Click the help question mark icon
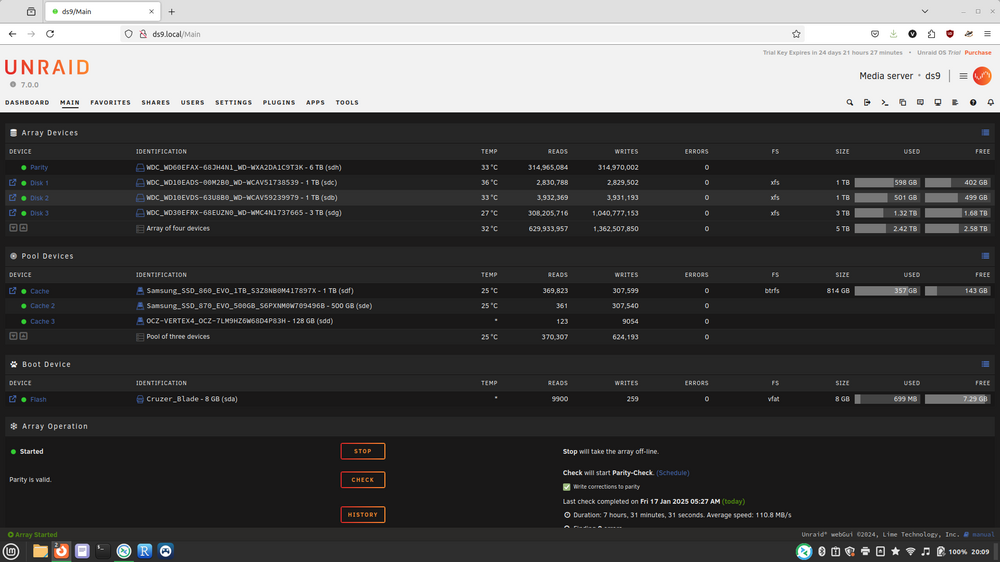The height and width of the screenshot is (562, 1000). 973,102
